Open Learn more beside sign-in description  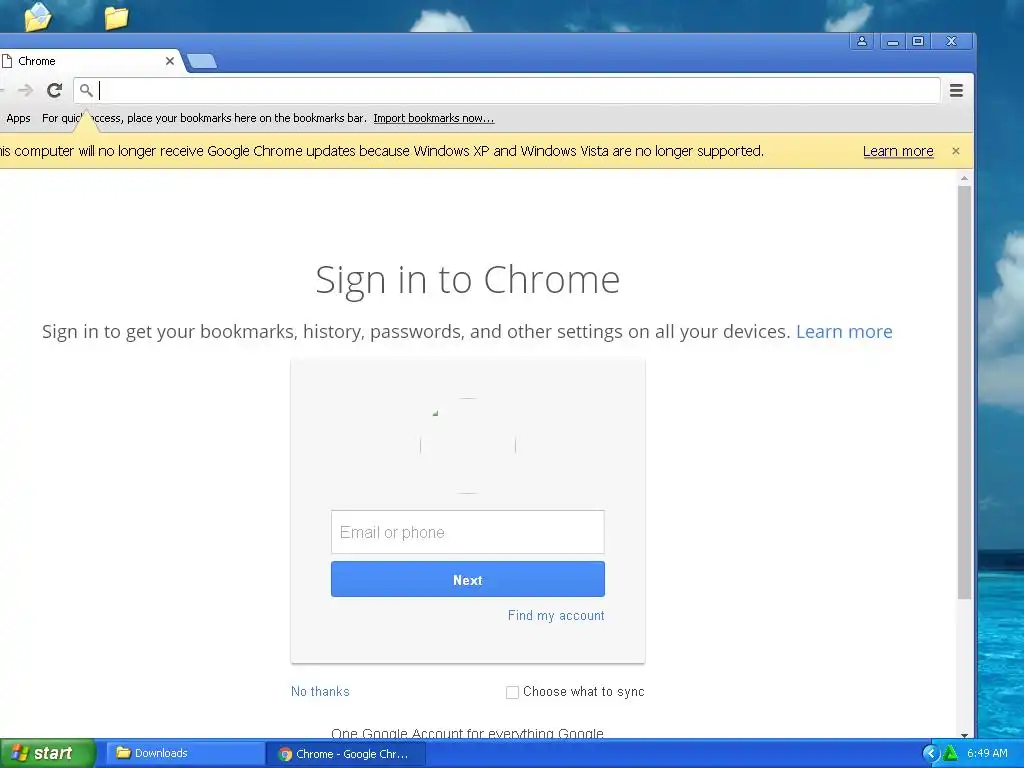(x=844, y=331)
